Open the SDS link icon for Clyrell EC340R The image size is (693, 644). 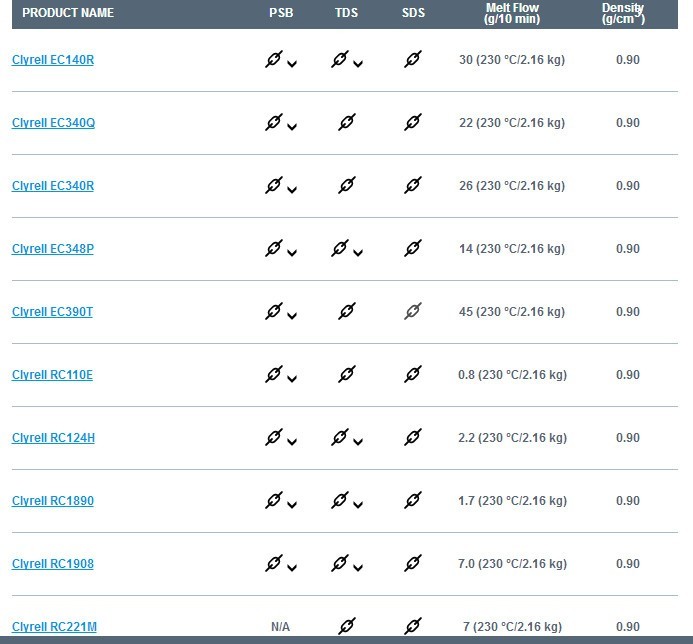coord(413,185)
